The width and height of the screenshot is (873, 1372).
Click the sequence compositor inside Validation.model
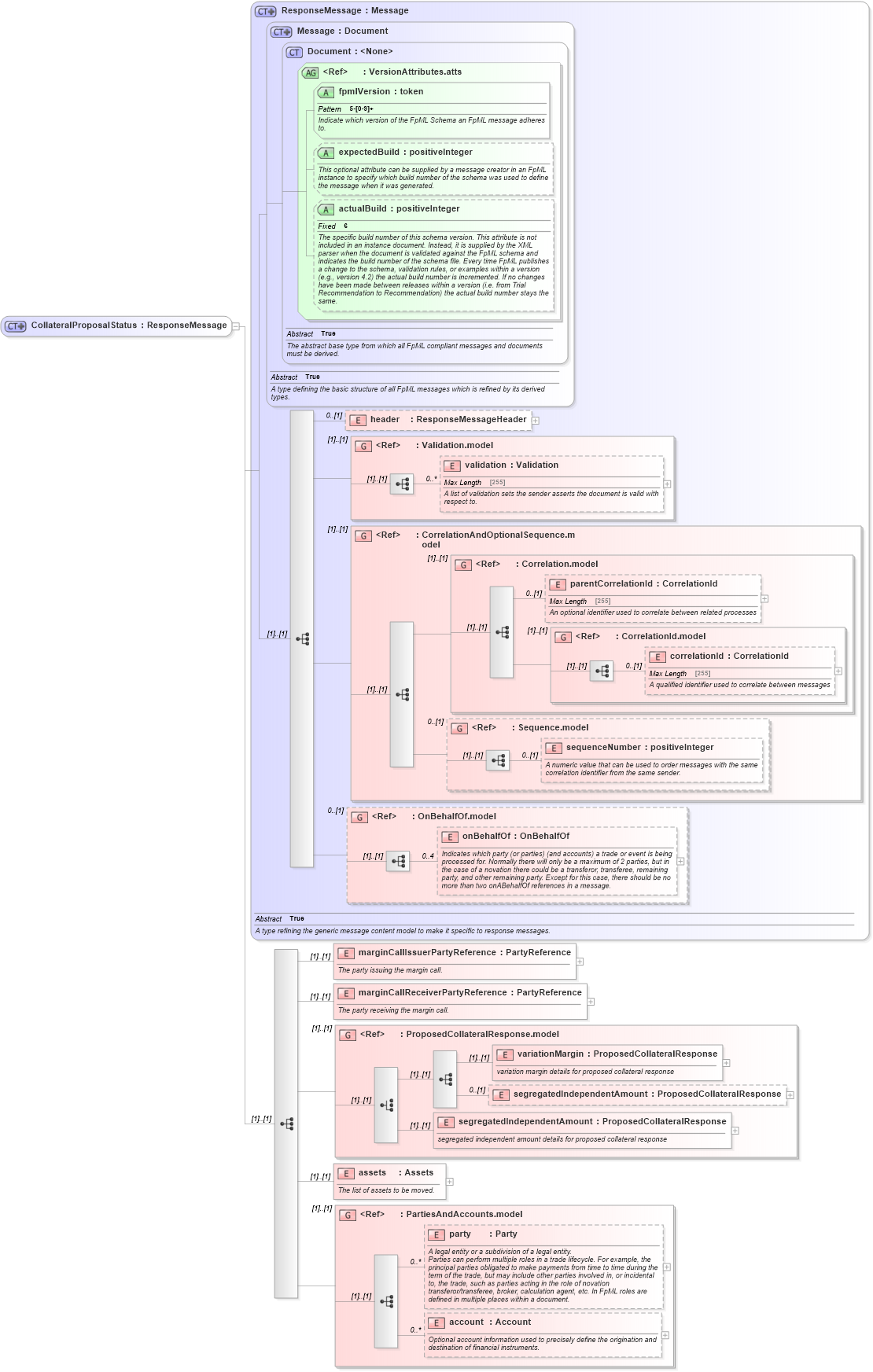click(402, 484)
